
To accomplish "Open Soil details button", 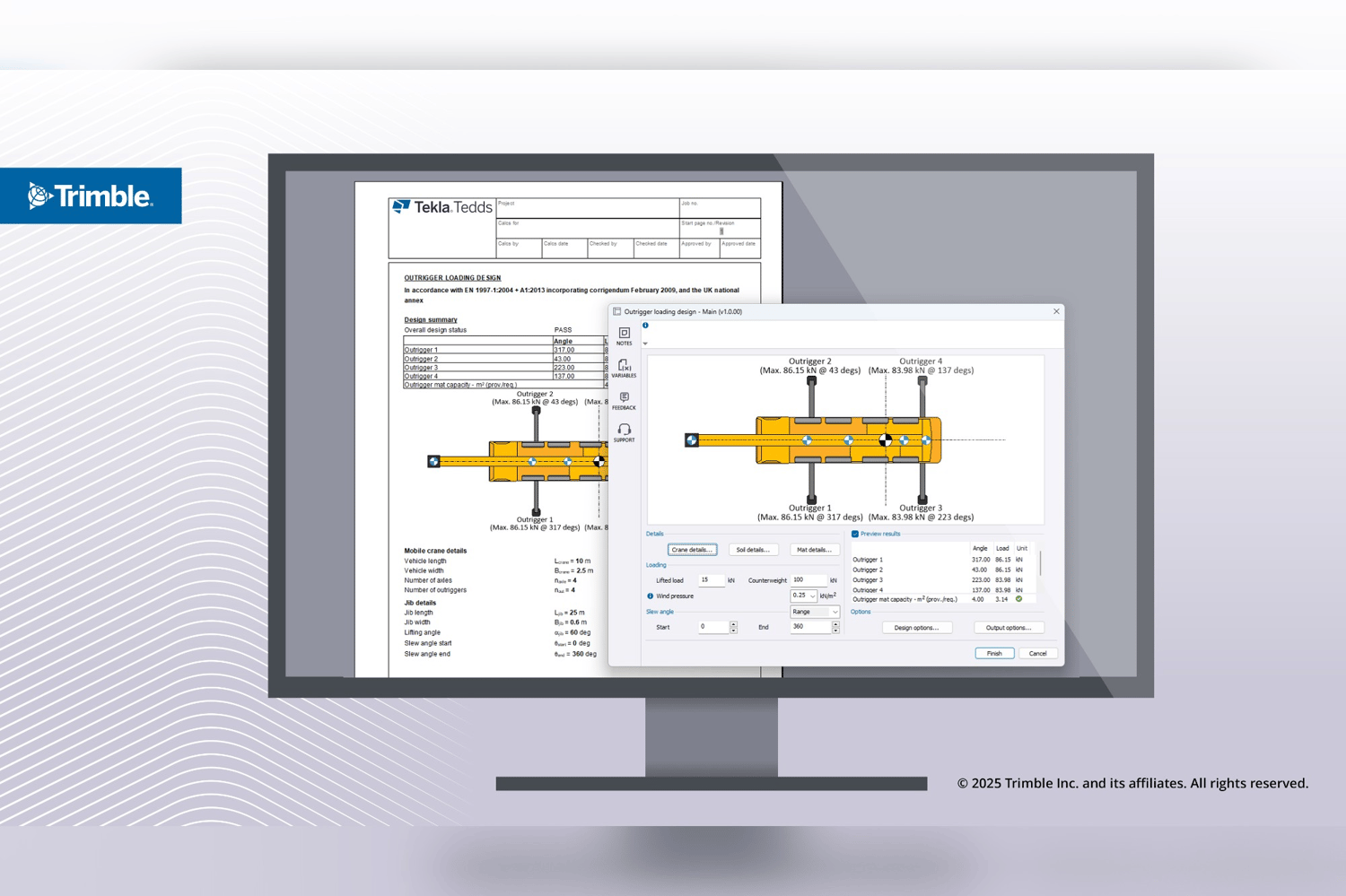I will pos(753,550).
